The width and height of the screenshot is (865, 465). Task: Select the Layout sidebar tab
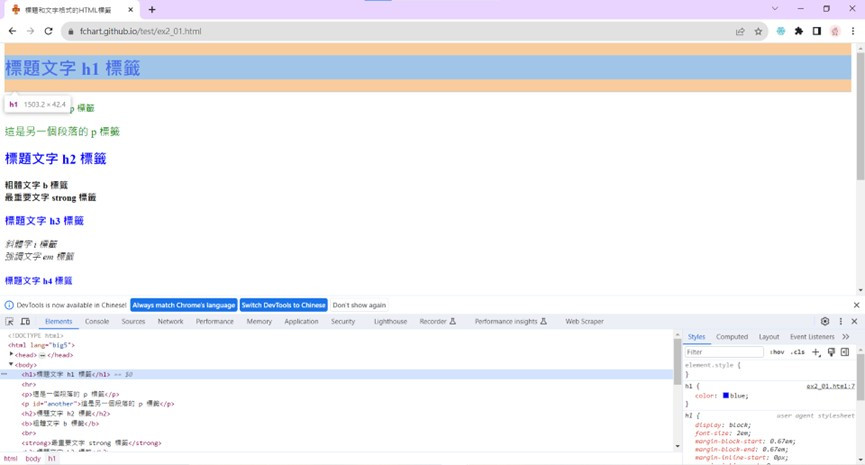[x=769, y=337]
